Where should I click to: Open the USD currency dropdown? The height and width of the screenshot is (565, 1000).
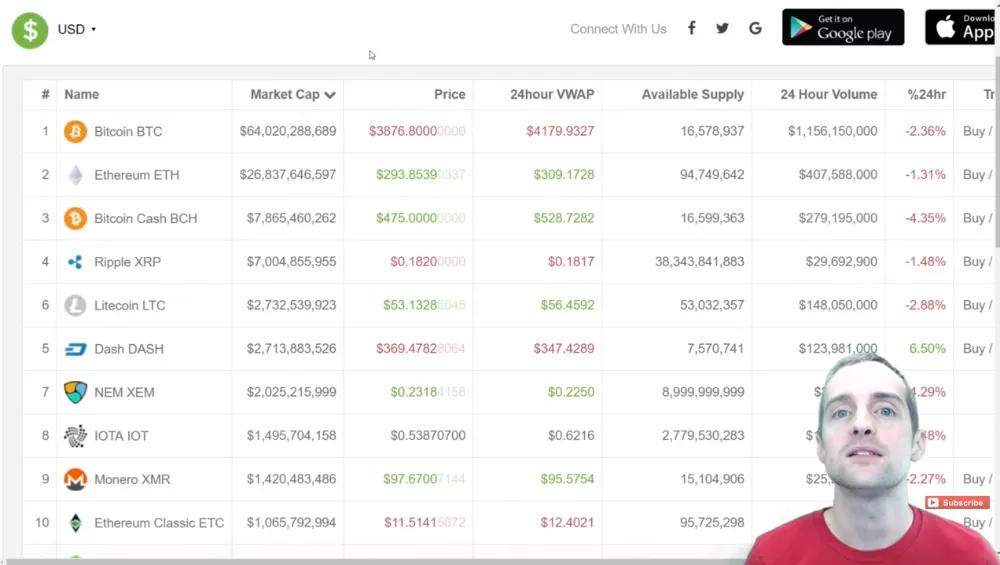(76, 29)
